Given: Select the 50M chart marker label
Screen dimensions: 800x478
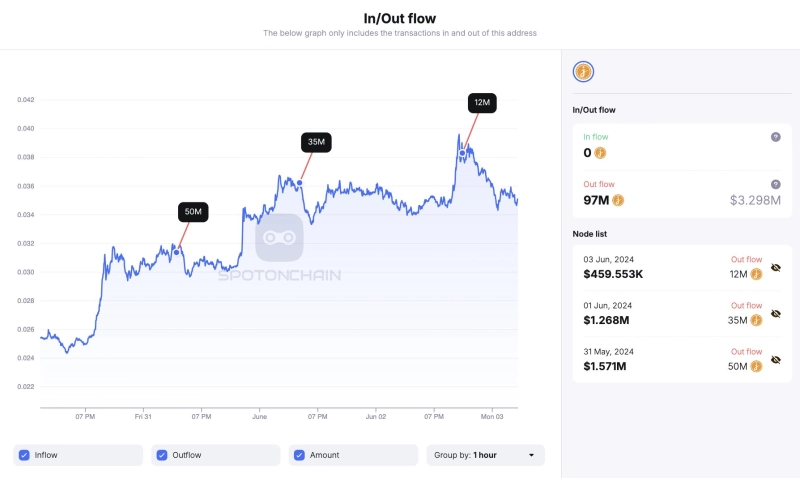Looking at the screenshot, I should [193, 212].
